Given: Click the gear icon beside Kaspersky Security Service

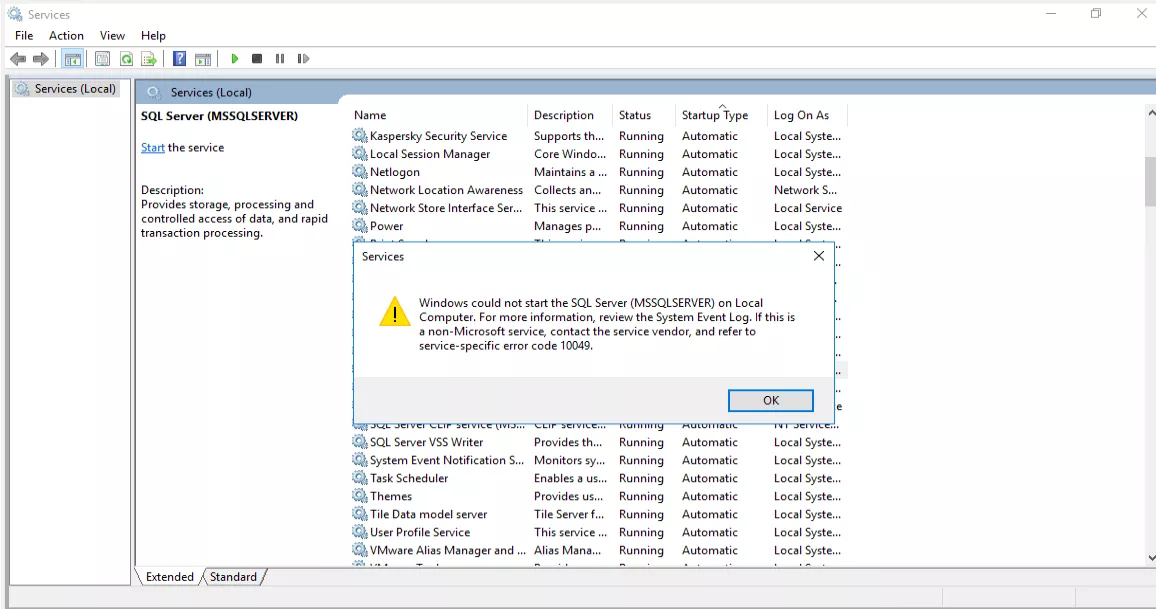Looking at the screenshot, I should point(360,136).
